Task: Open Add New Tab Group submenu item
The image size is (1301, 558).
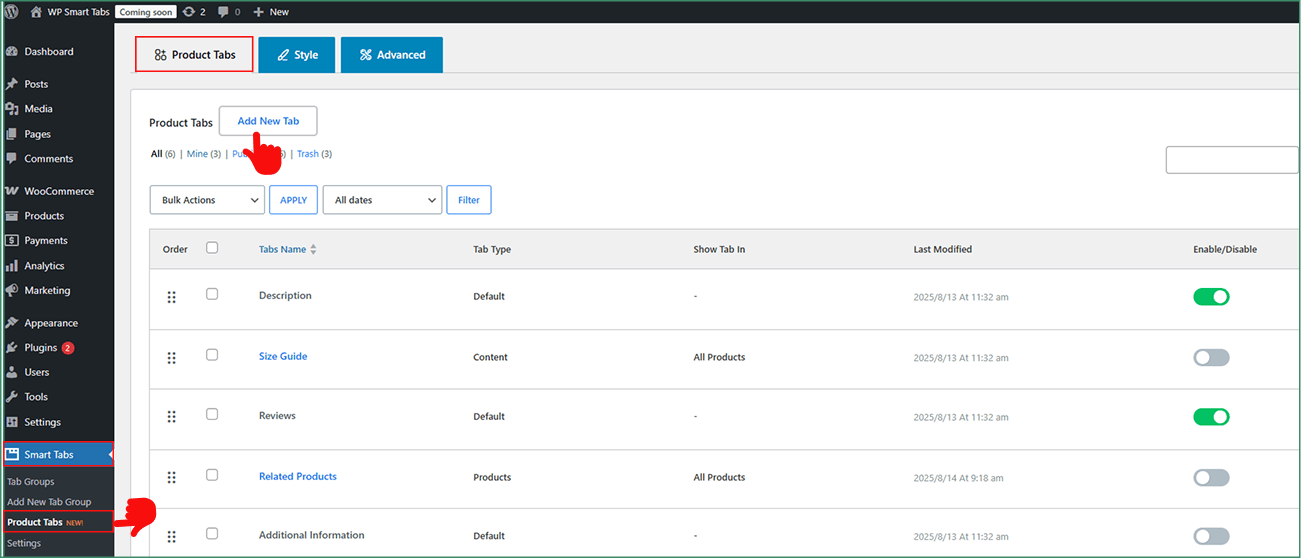Action: pyautogui.click(x=49, y=502)
